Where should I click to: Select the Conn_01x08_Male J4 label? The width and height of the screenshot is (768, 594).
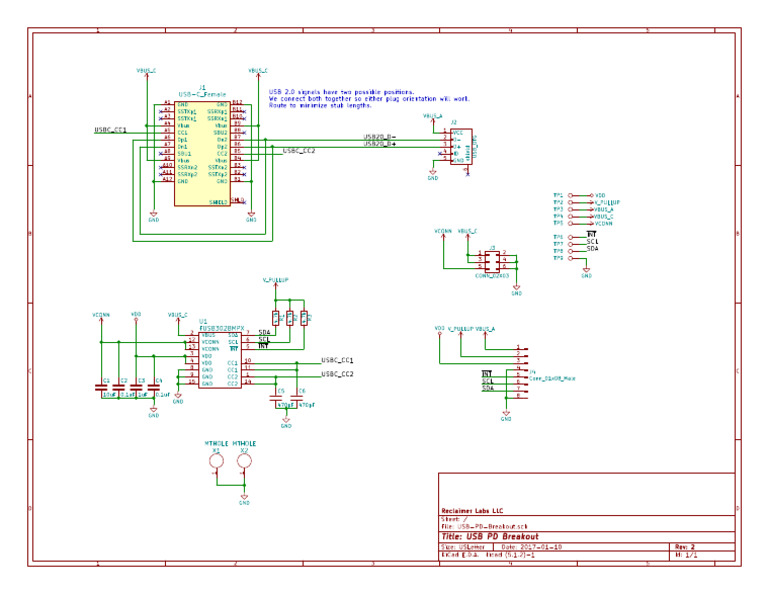pos(552,379)
